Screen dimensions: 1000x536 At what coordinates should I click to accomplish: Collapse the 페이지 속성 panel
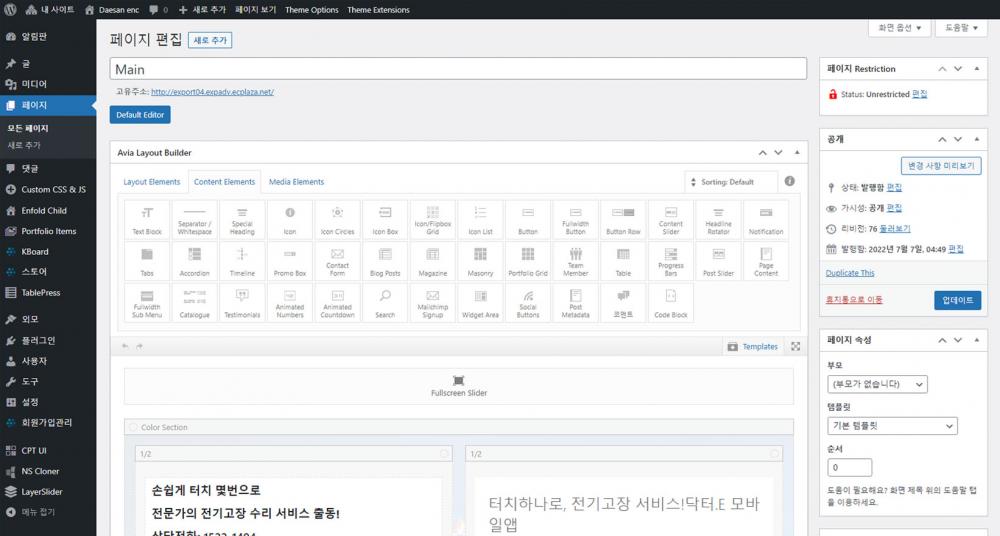(x=976, y=340)
